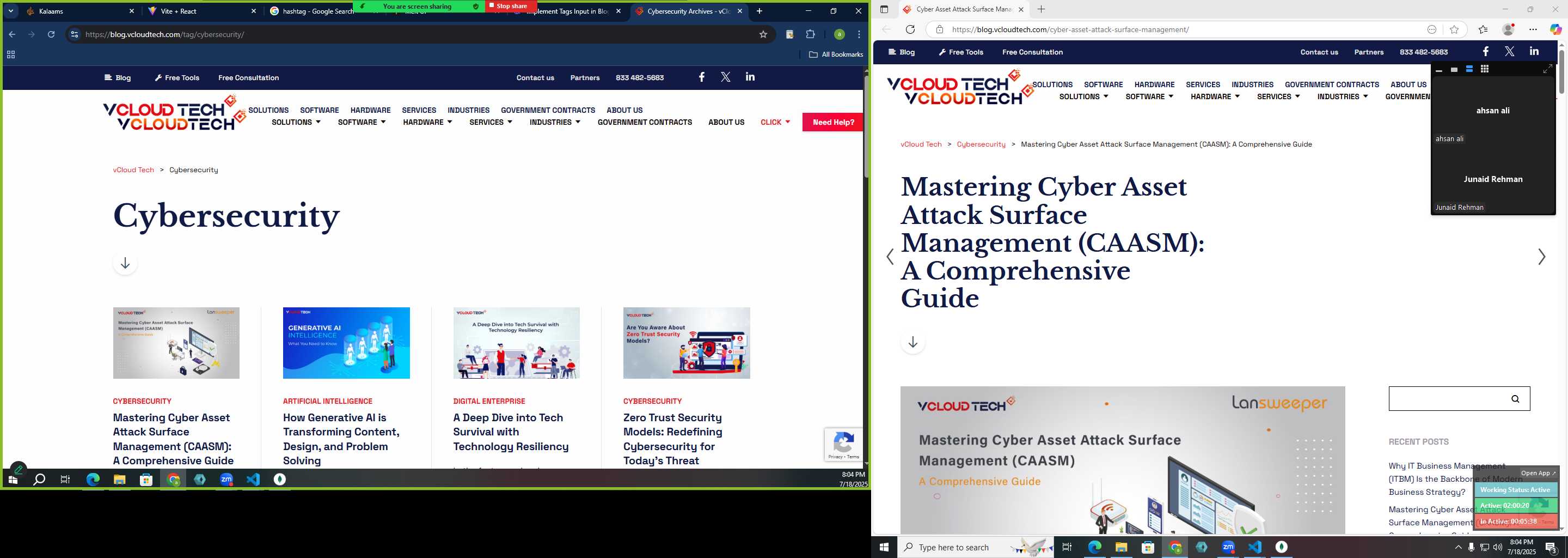Open Chrome three-dot menu
Image resolution: width=1568 pixels, height=558 pixels.
(859, 34)
